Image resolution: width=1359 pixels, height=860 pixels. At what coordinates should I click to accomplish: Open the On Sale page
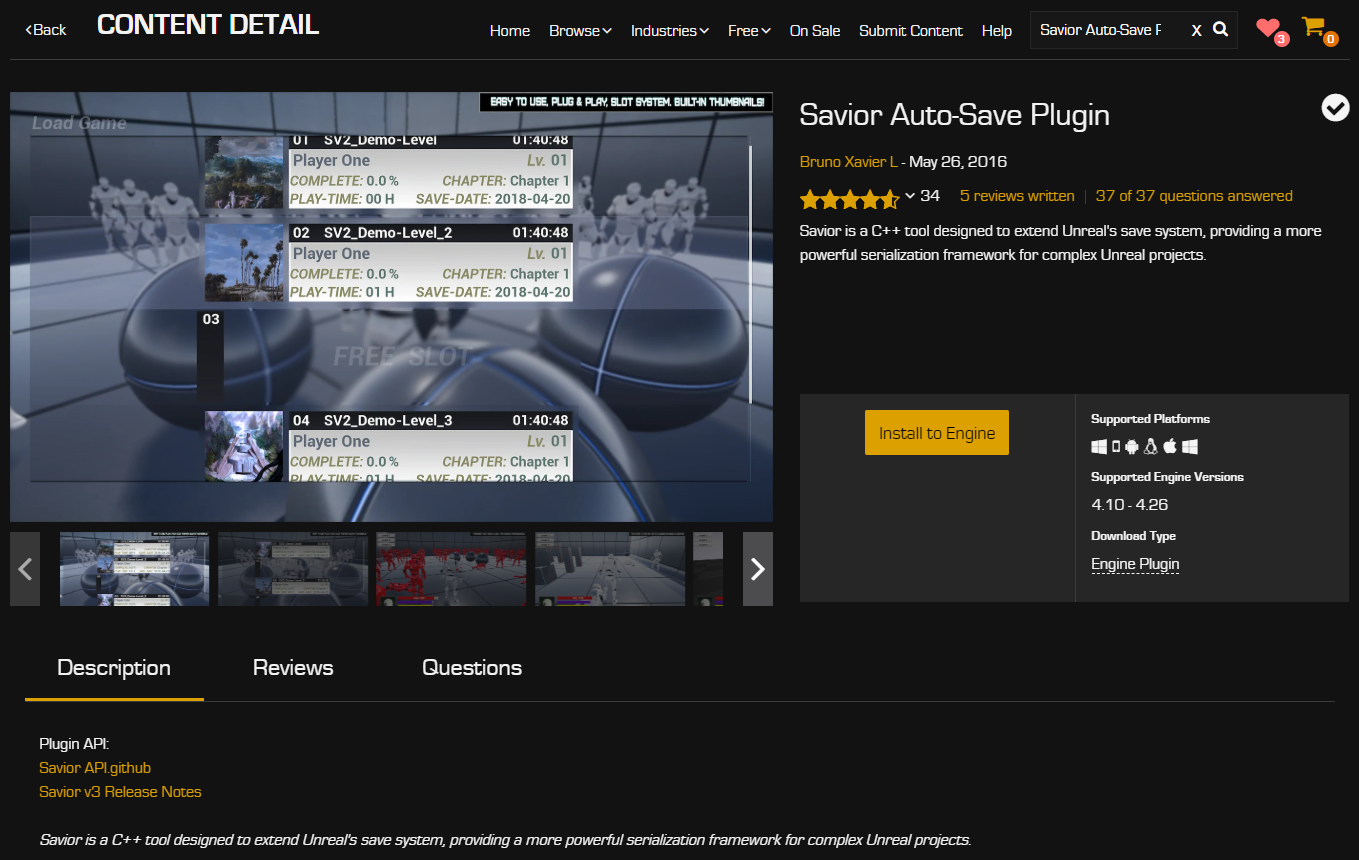pyautogui.click(x=815, y=31)
